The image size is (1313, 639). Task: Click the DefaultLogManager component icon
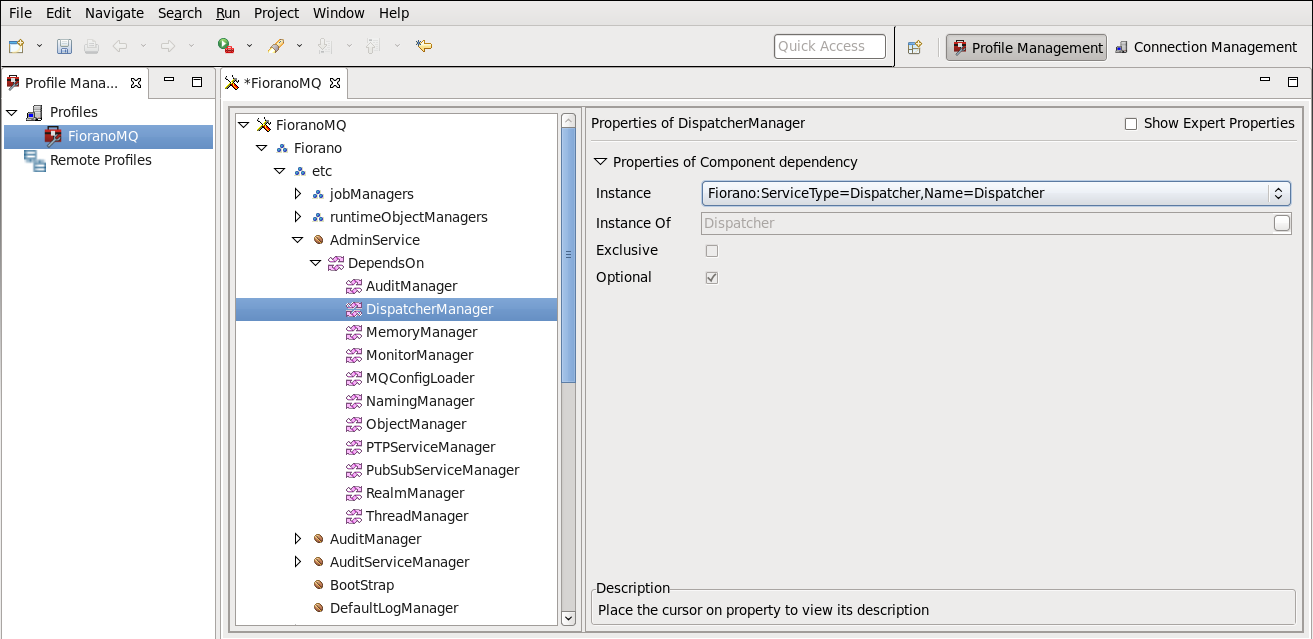(318, 608)
